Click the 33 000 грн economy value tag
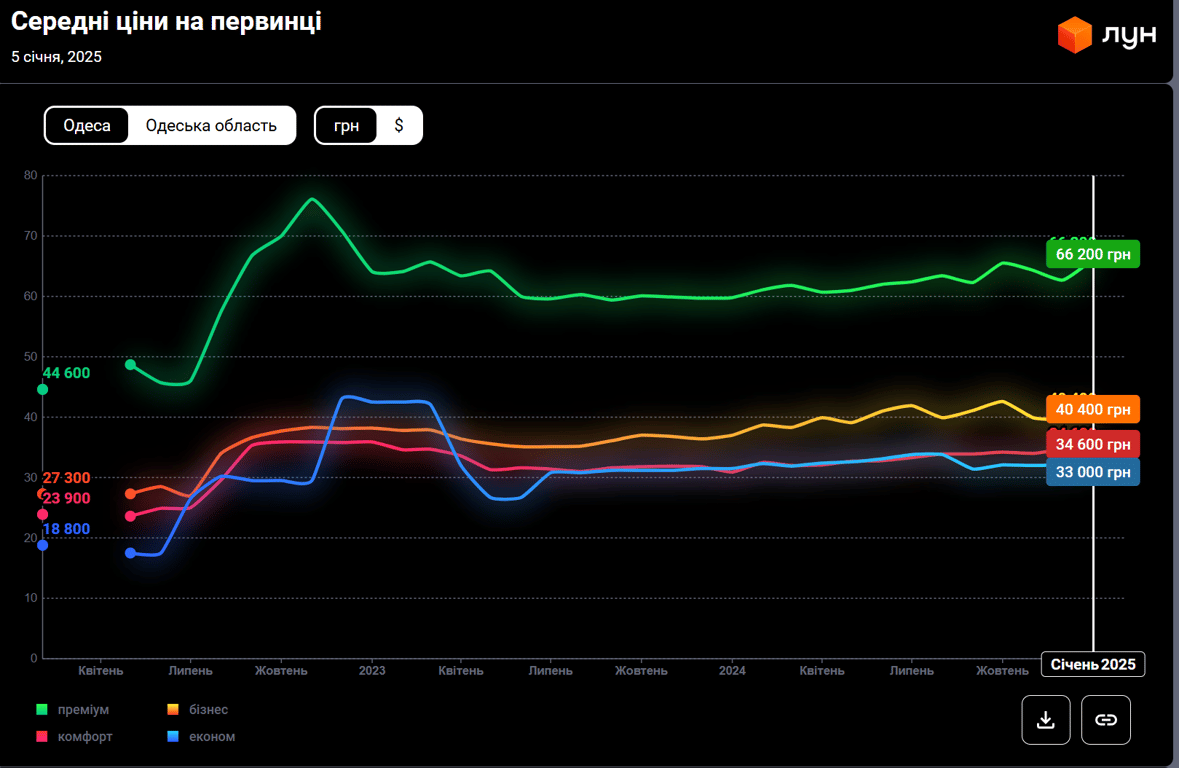Image resolution: width=1179 pixels, height=768 pixels. coord(1093,472)
